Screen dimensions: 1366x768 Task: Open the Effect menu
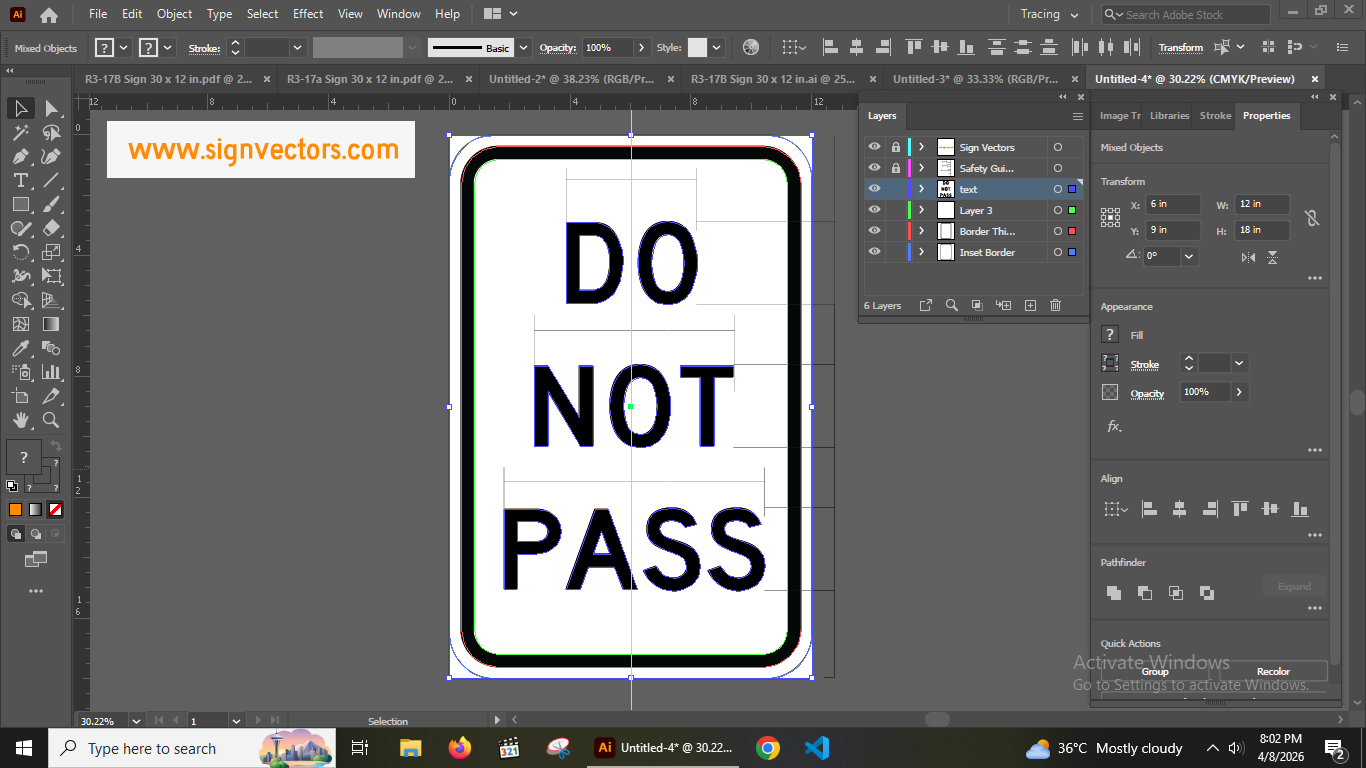tap(307, 14)
